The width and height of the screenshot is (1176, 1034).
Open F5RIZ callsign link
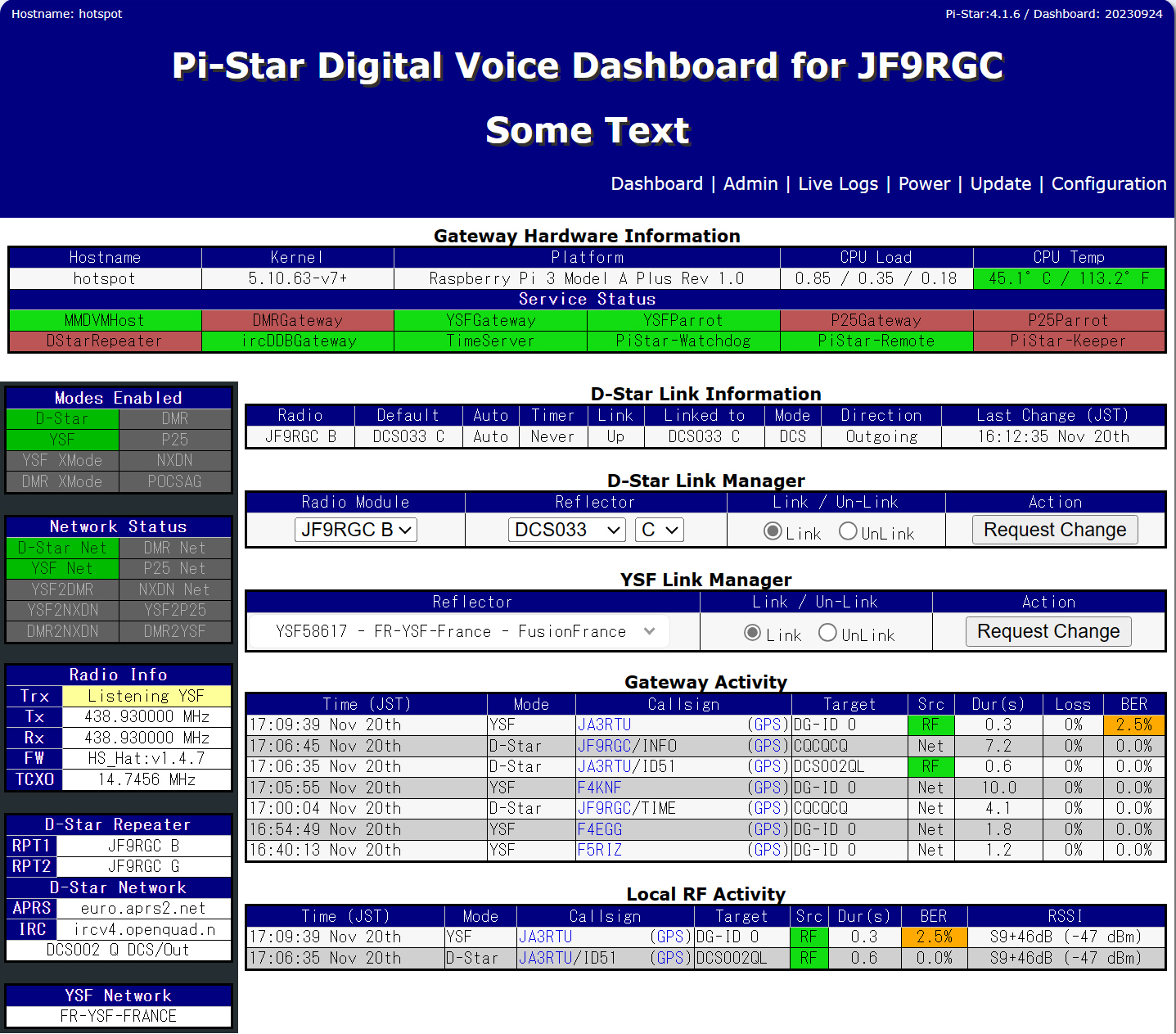tap(599, 850)
